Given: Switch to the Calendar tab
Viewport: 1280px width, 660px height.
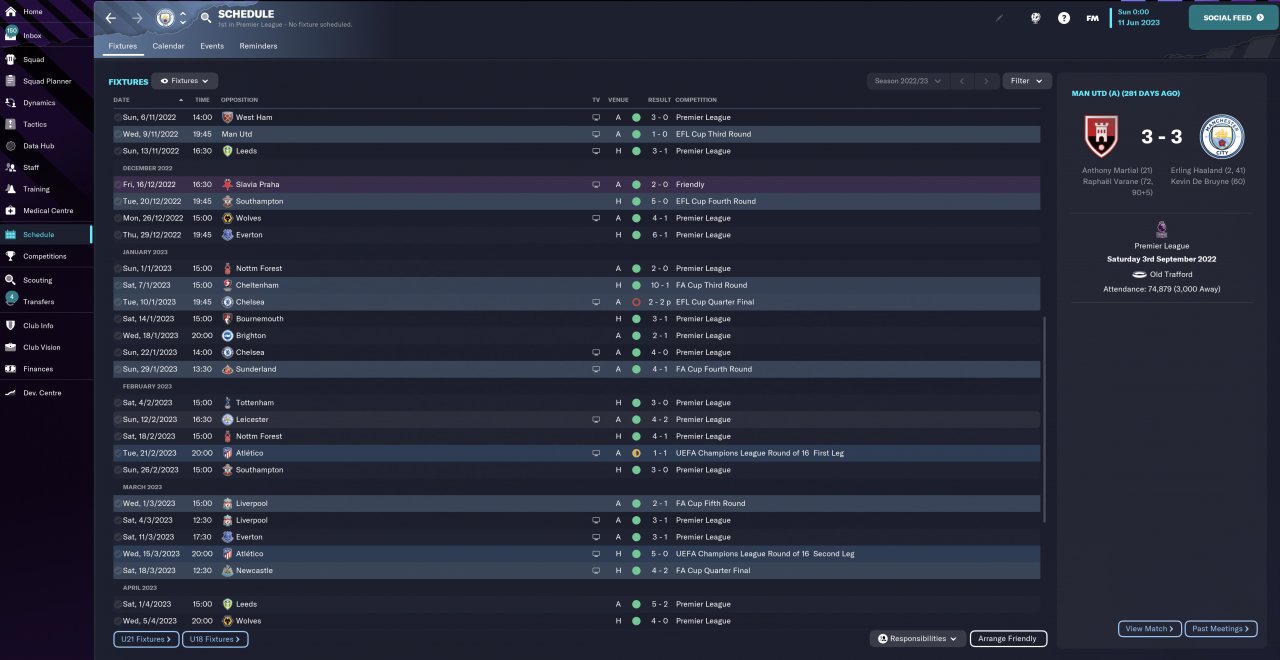Looking at the screenshot, I should [168, 46].
